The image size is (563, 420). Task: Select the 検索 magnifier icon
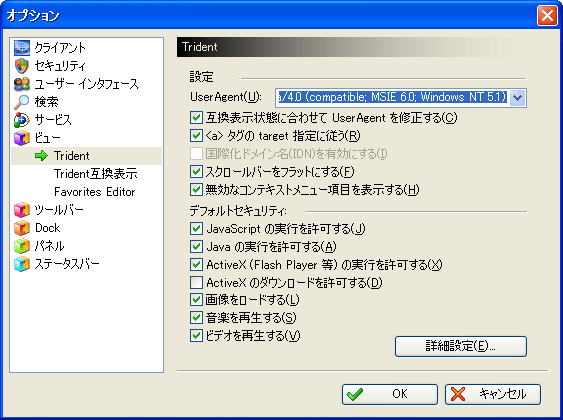22,102
